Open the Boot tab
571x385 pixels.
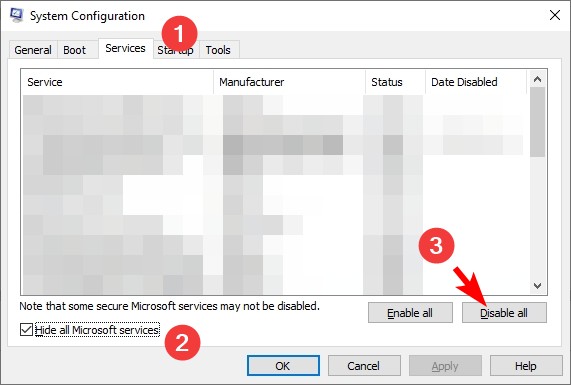(74, 50)
